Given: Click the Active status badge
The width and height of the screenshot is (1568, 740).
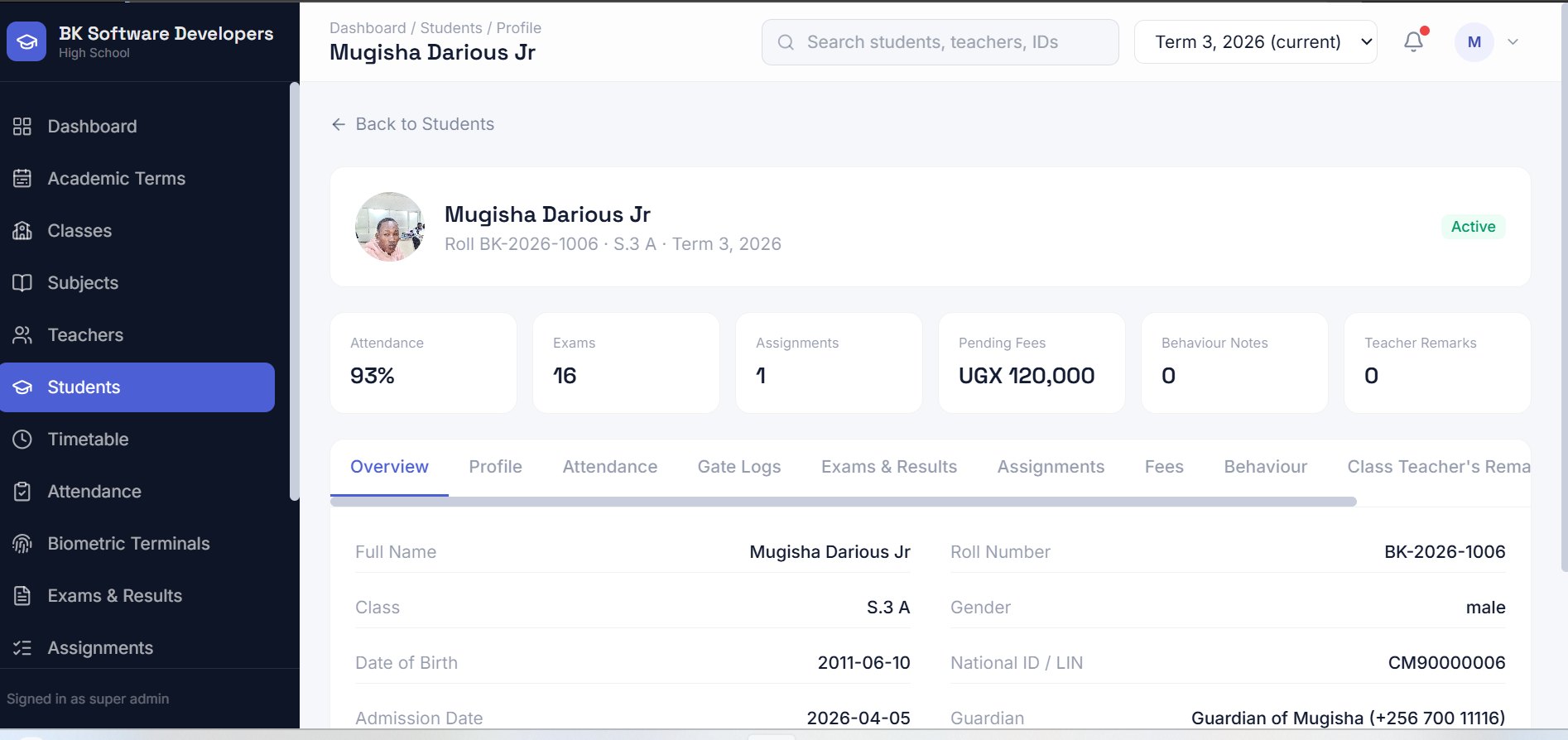Looking at the screenshot, I should [x=1473, y=227].
